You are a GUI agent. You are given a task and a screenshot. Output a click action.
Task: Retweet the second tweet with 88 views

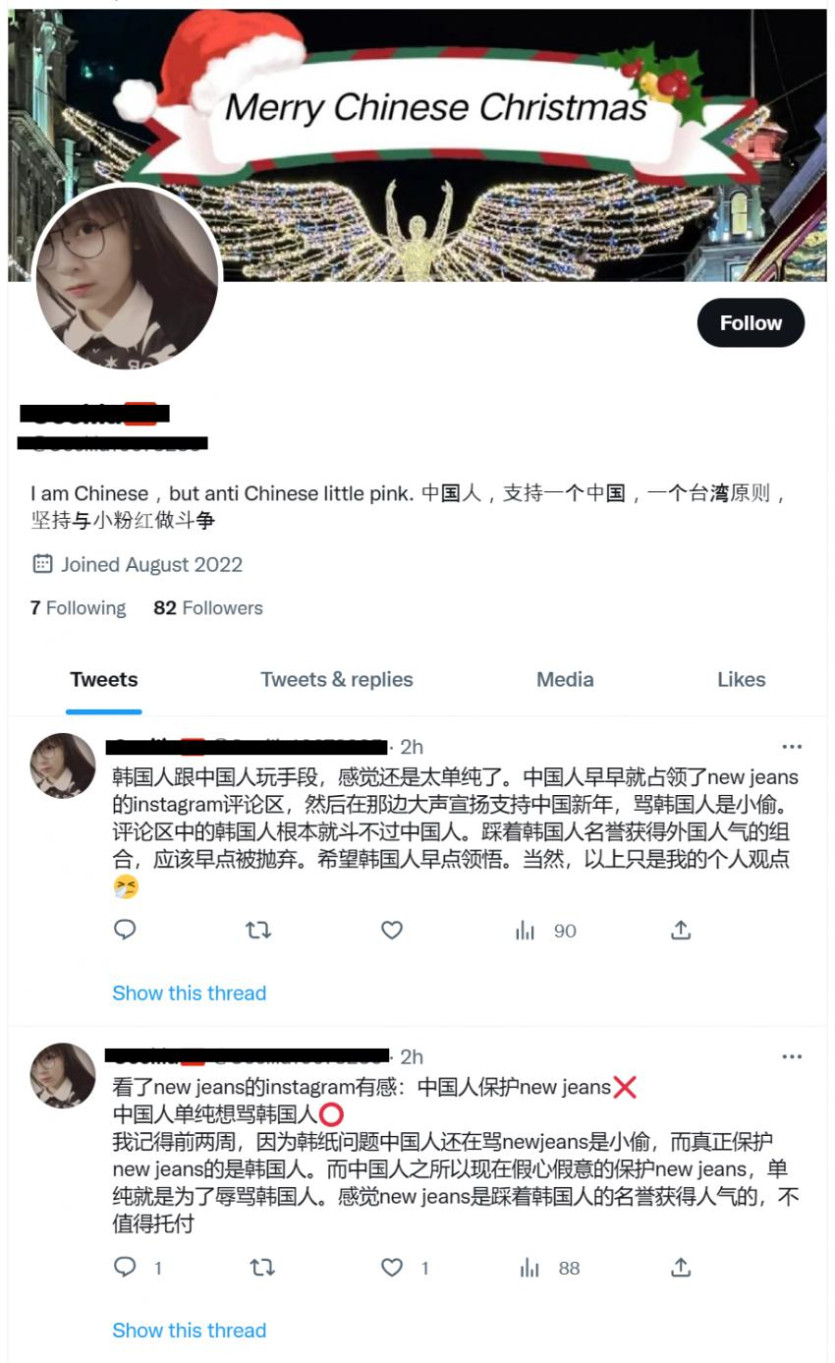coord(262,1267)
